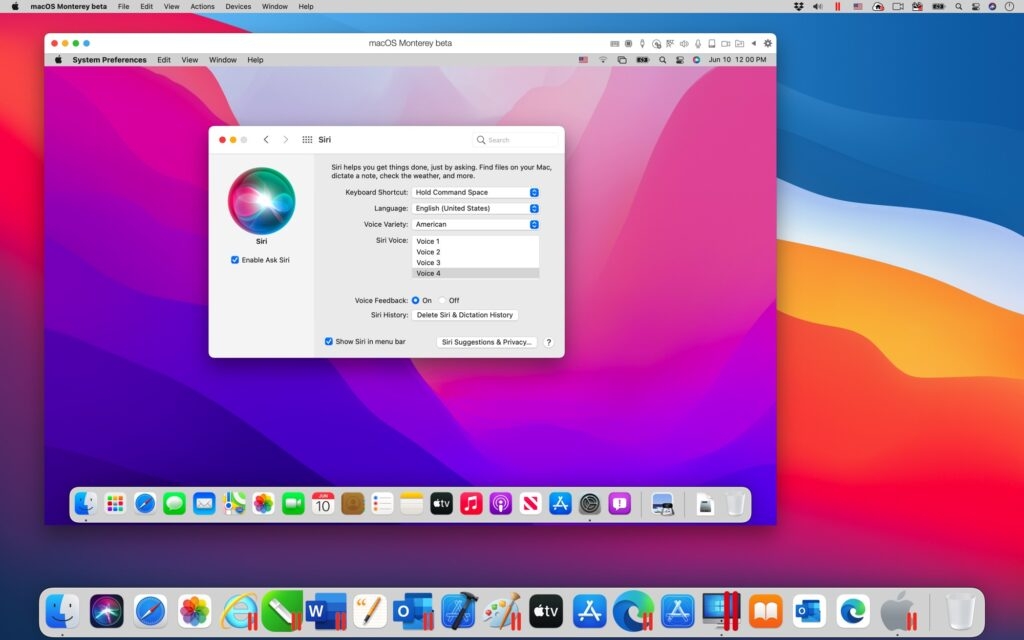The height and width of the screenshot is (640, 1024).
Task: Turn Voice Feedback Off
Action: tap(442, 300)
